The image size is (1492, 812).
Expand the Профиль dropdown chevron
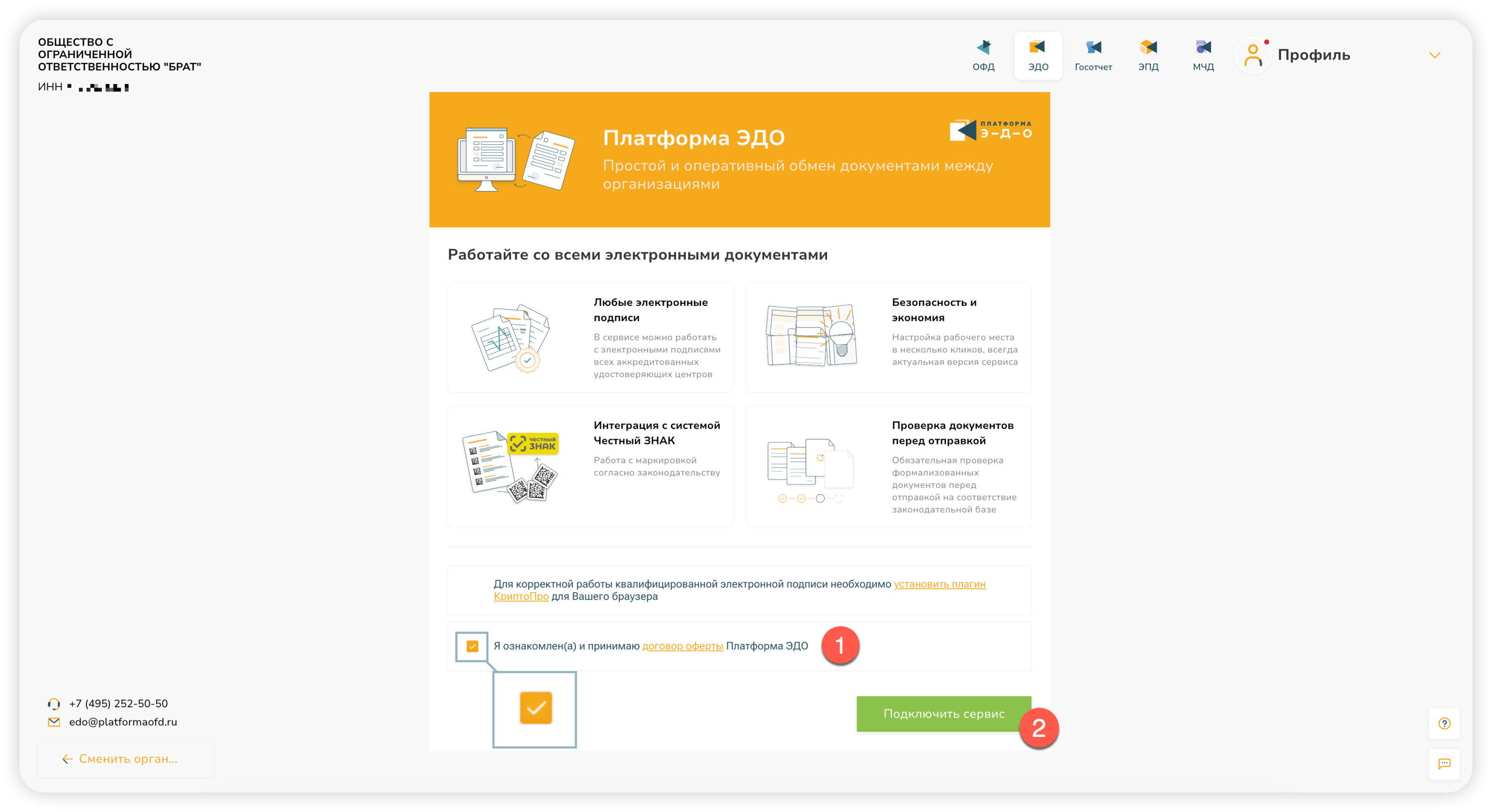(1434, 56)
